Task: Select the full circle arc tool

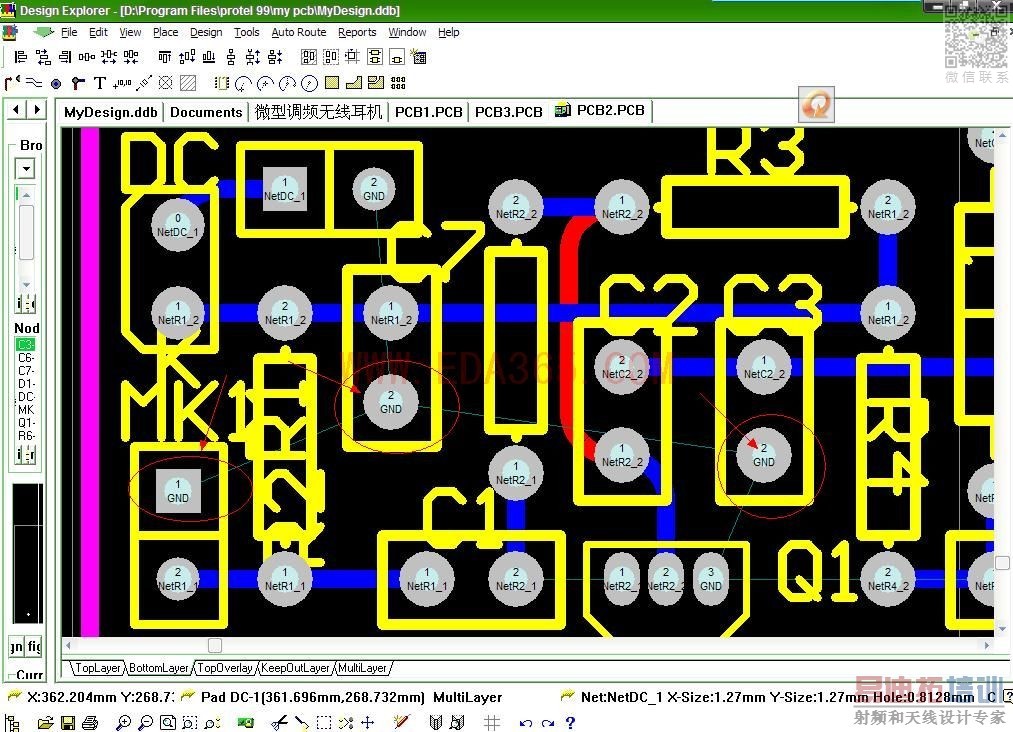Action: coord(309,83)
